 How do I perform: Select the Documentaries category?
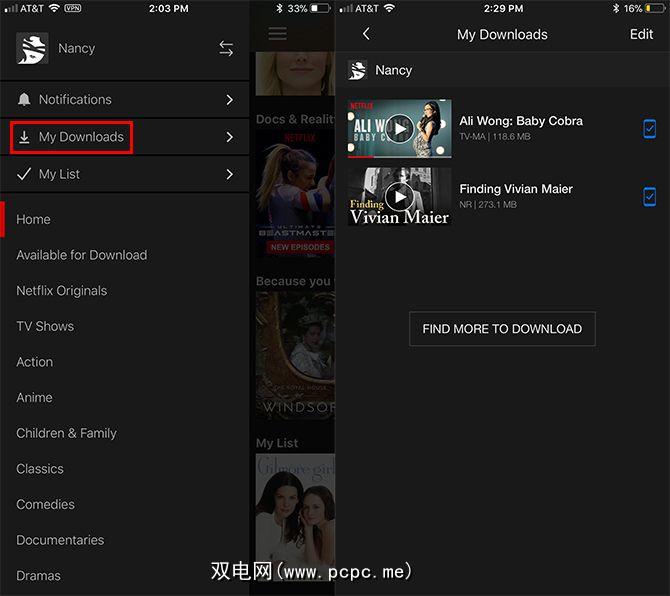pyautogui.click(x=60, y=540)
